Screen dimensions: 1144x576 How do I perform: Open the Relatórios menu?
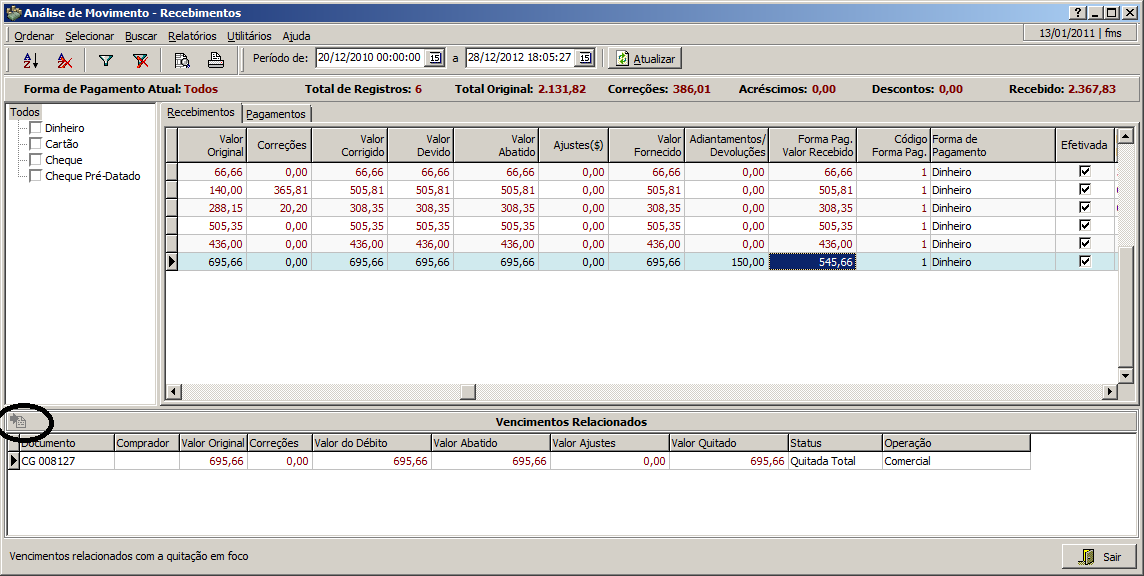(192, 36)
